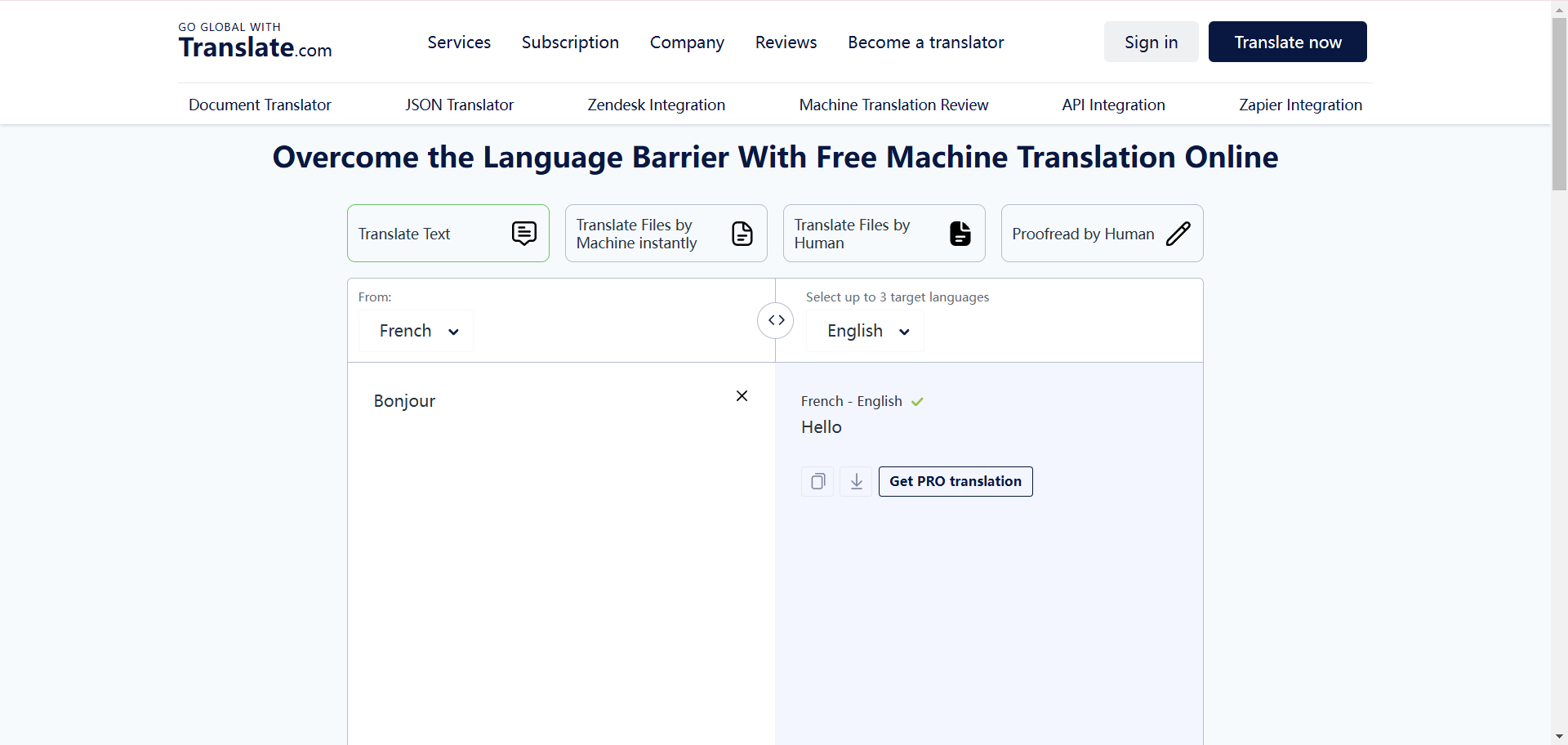Open the Reviews menu

click(786, 42)
